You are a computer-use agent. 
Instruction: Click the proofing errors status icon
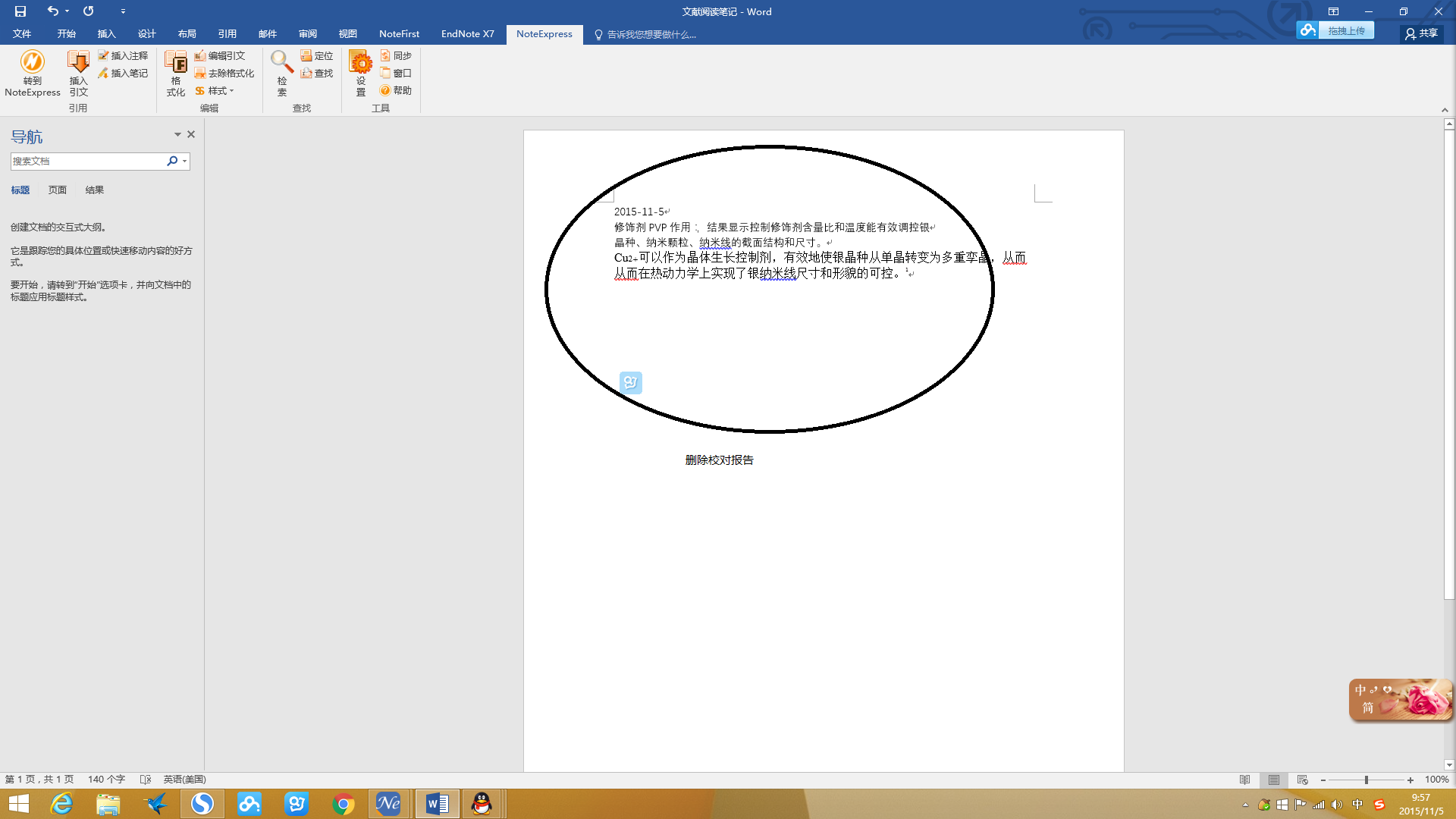[146, 780]
